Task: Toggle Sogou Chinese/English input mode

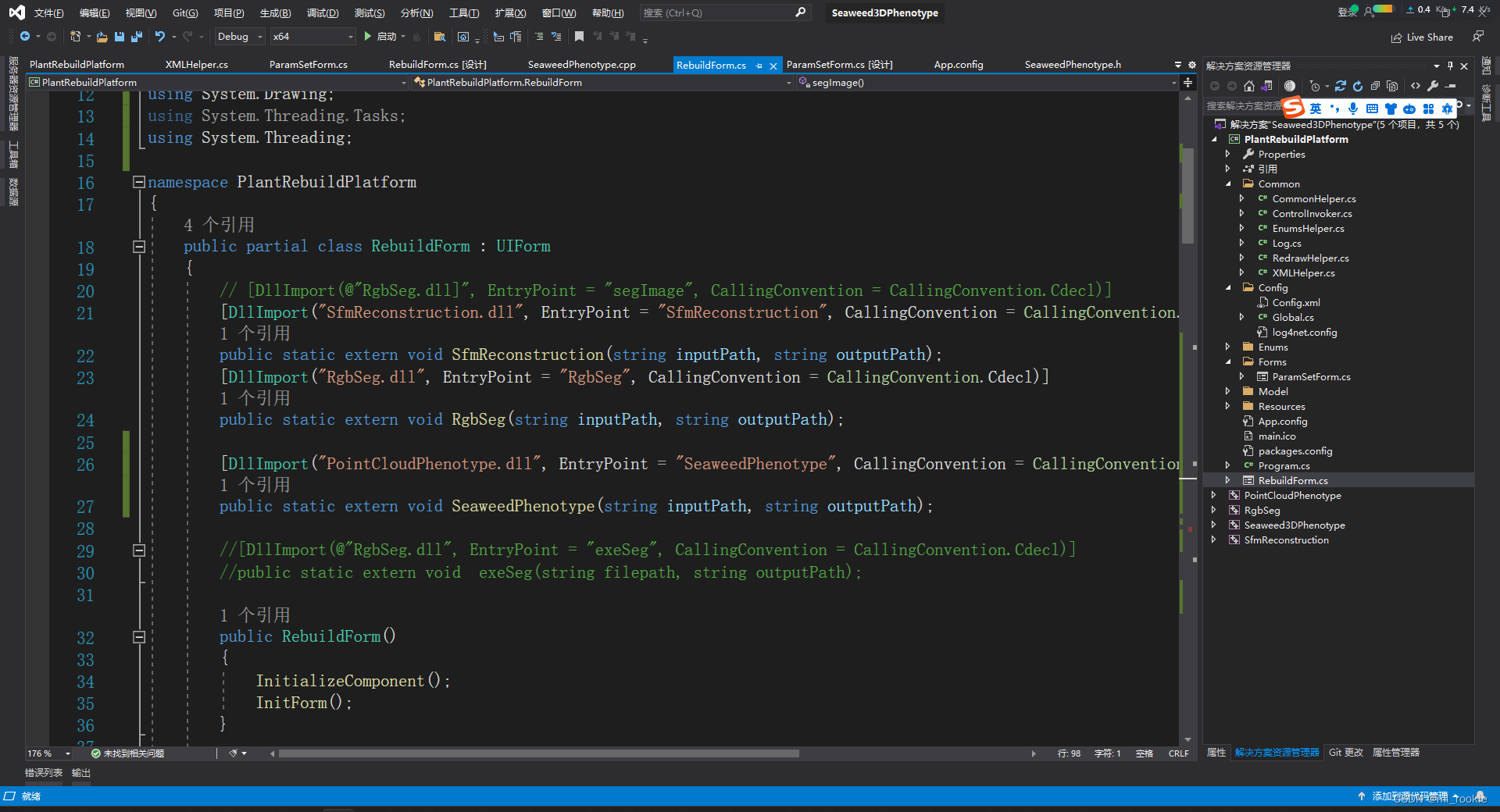Action: coord(1316,109)
